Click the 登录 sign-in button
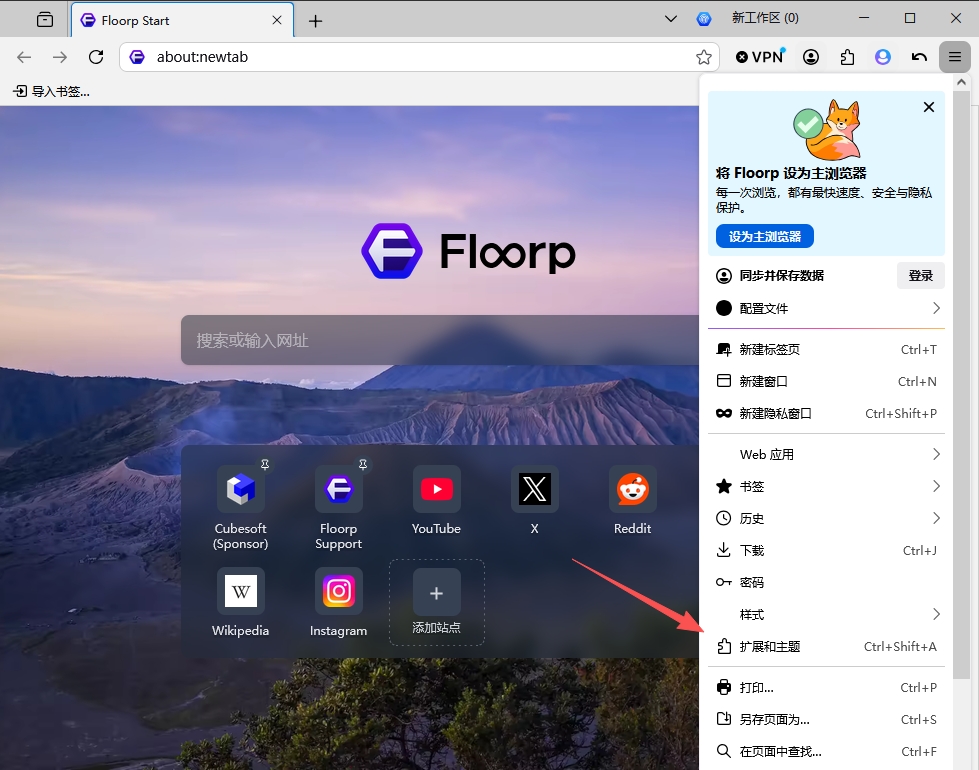Screen dimensions: 979x770 point(920,275)
